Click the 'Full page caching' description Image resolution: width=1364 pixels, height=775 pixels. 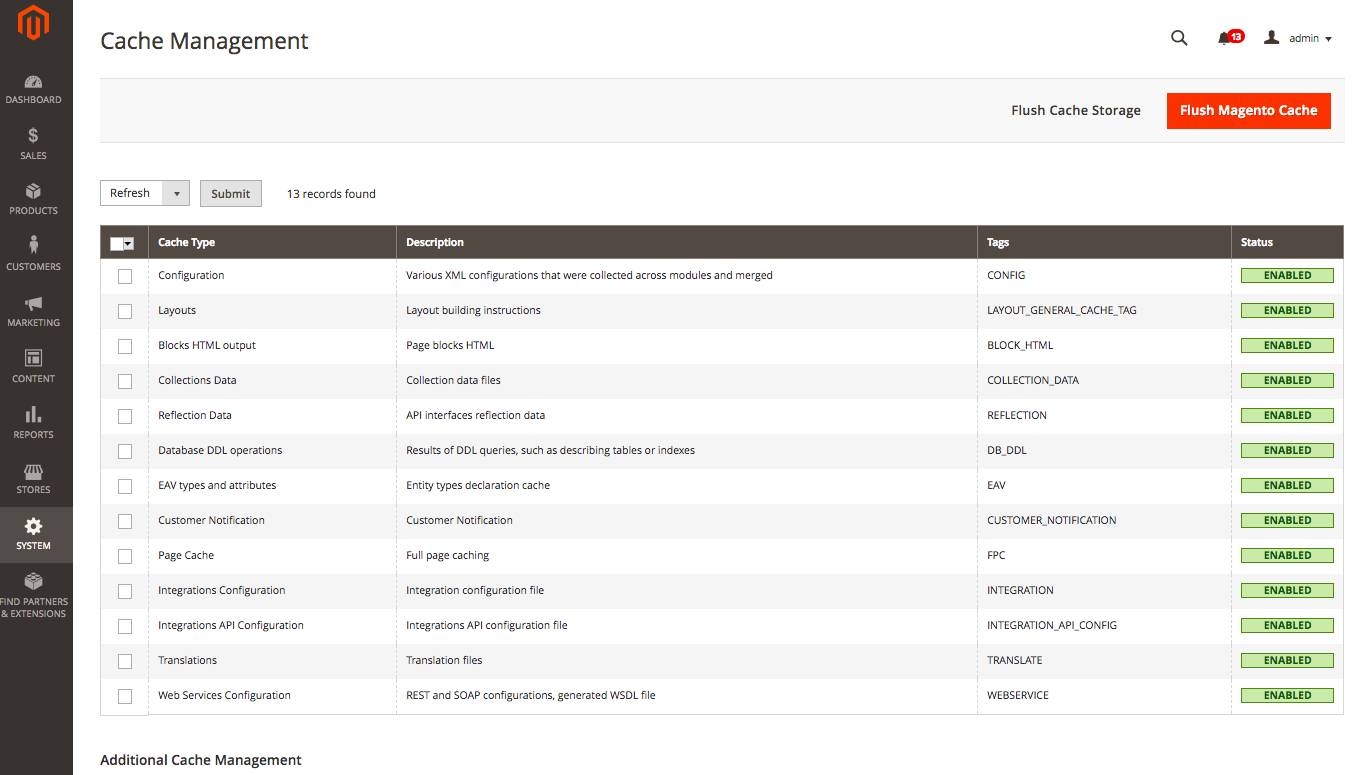point(447,555)
